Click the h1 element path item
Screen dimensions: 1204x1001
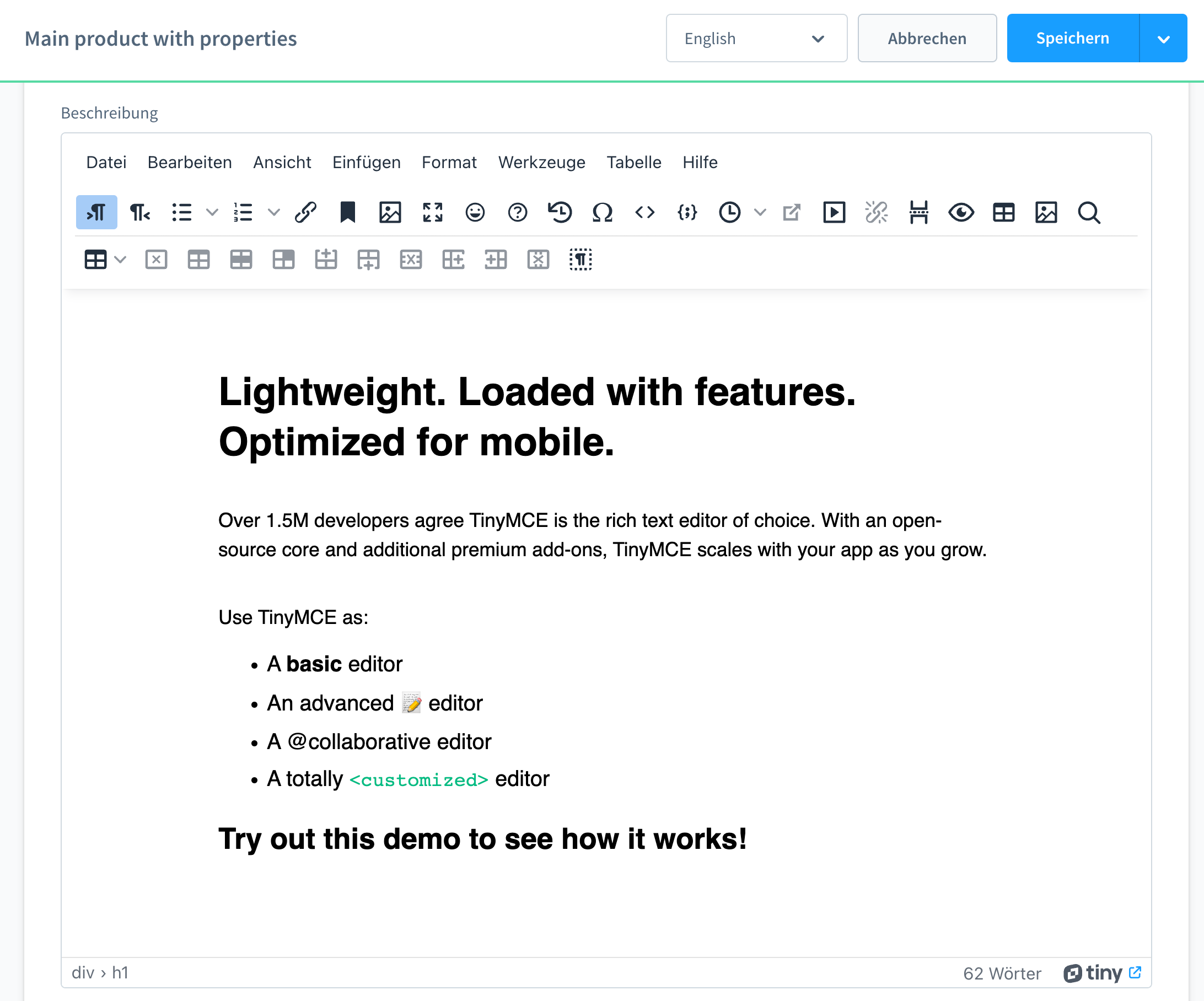pyautogui.click(x=120, y=973)
